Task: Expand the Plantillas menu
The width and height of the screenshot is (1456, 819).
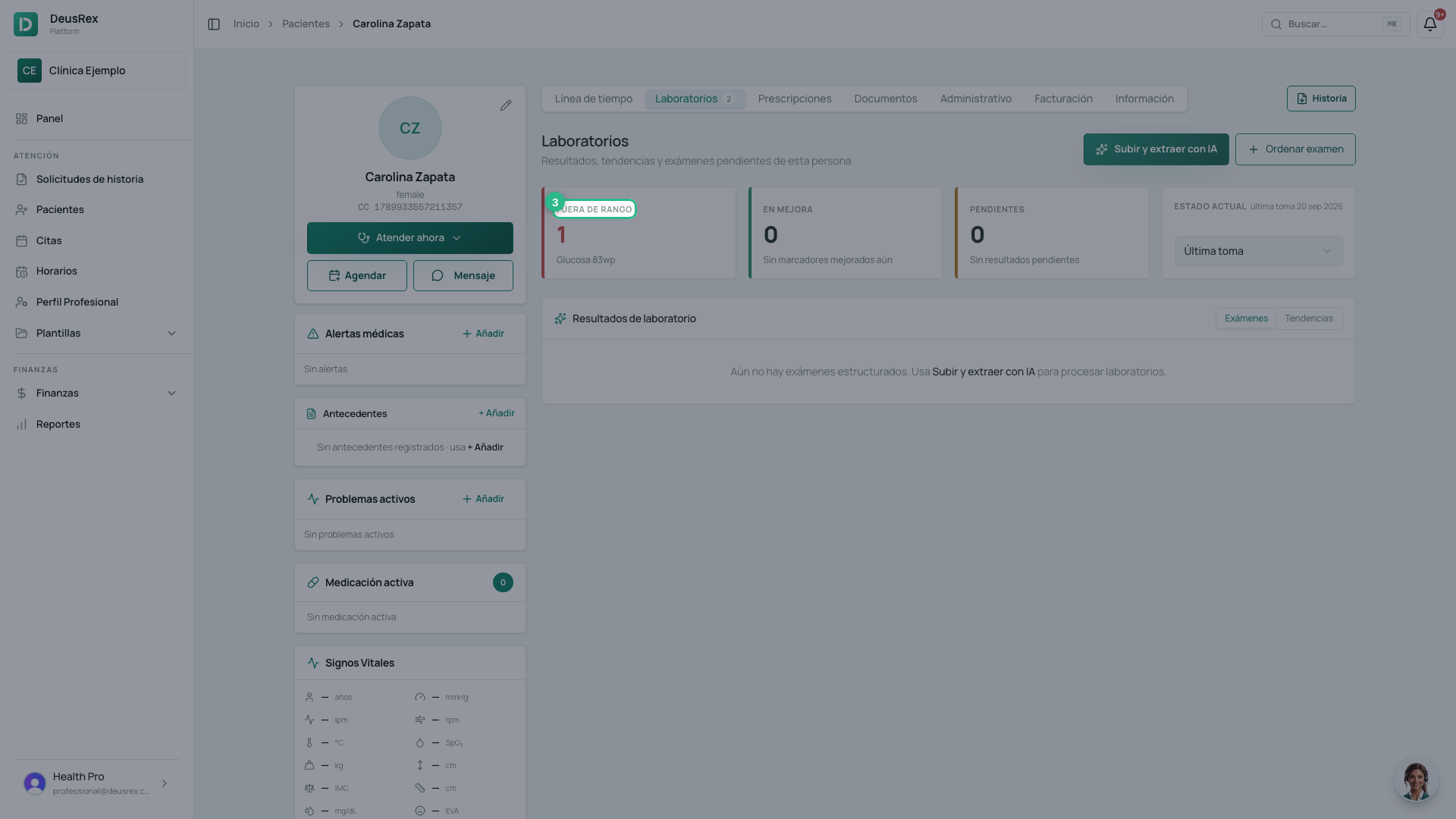Action: 96,333
